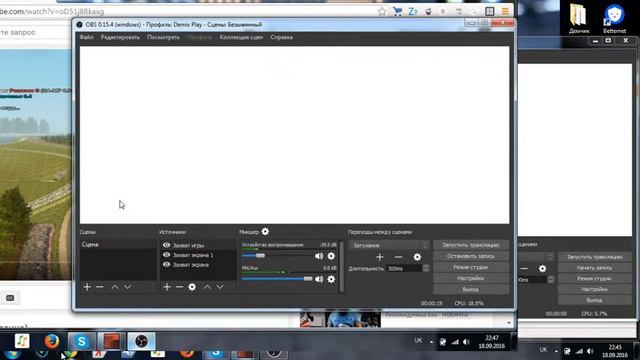Click the Остановить запись button
This screenshot has width=640, height=360.
tap(471, 256)
